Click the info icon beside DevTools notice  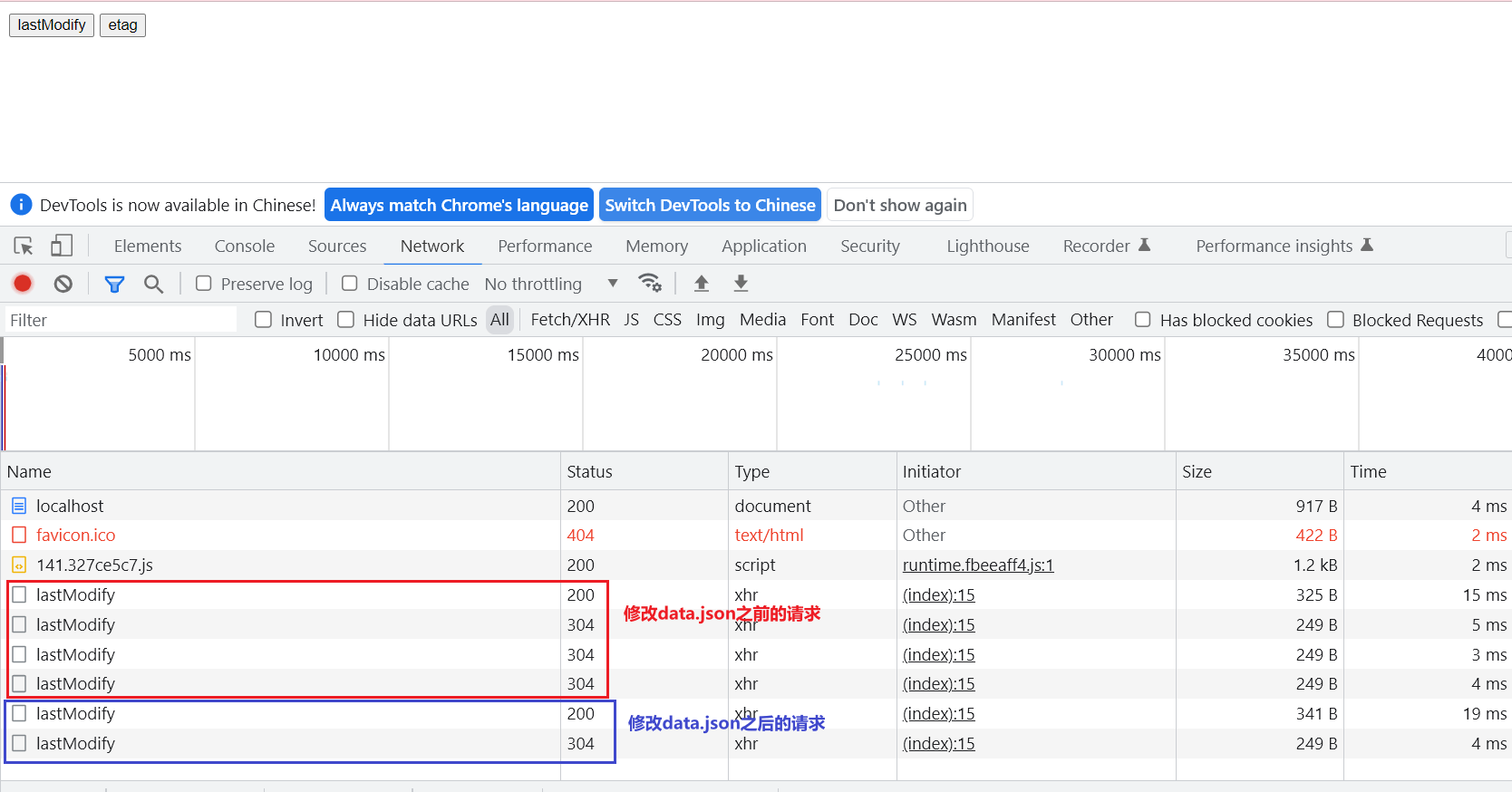[x=21, y=205]
